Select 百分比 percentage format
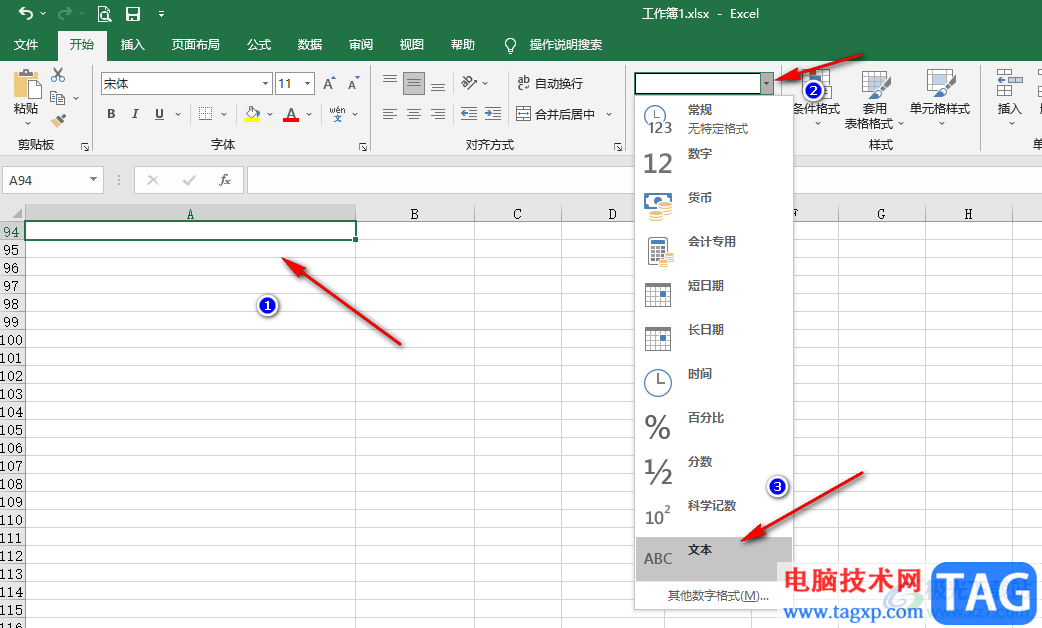Screen dimensions: 1042x628 (714, 427)
